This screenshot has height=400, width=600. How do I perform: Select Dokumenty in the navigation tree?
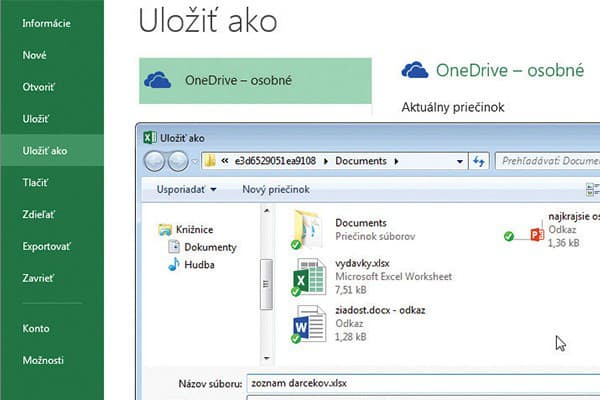[x=203, y=247]
